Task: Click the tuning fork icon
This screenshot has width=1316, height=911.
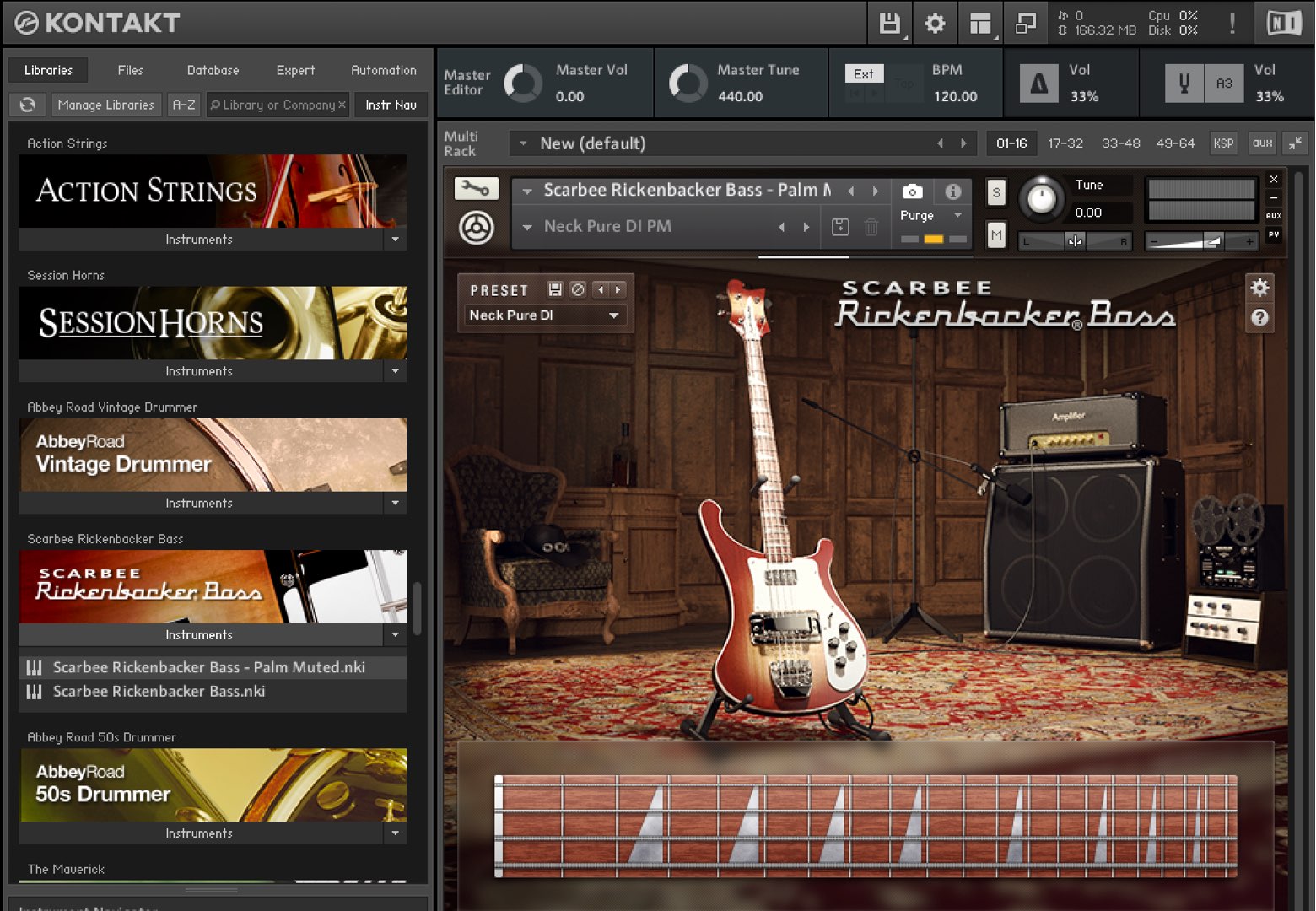Action: (1184, 84)
